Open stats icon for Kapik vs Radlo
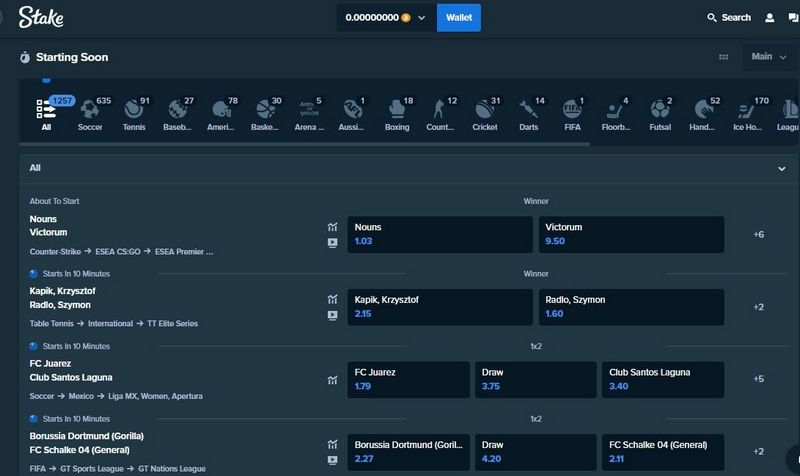This screenshot has height=476, width=800. tap(333, 299)
